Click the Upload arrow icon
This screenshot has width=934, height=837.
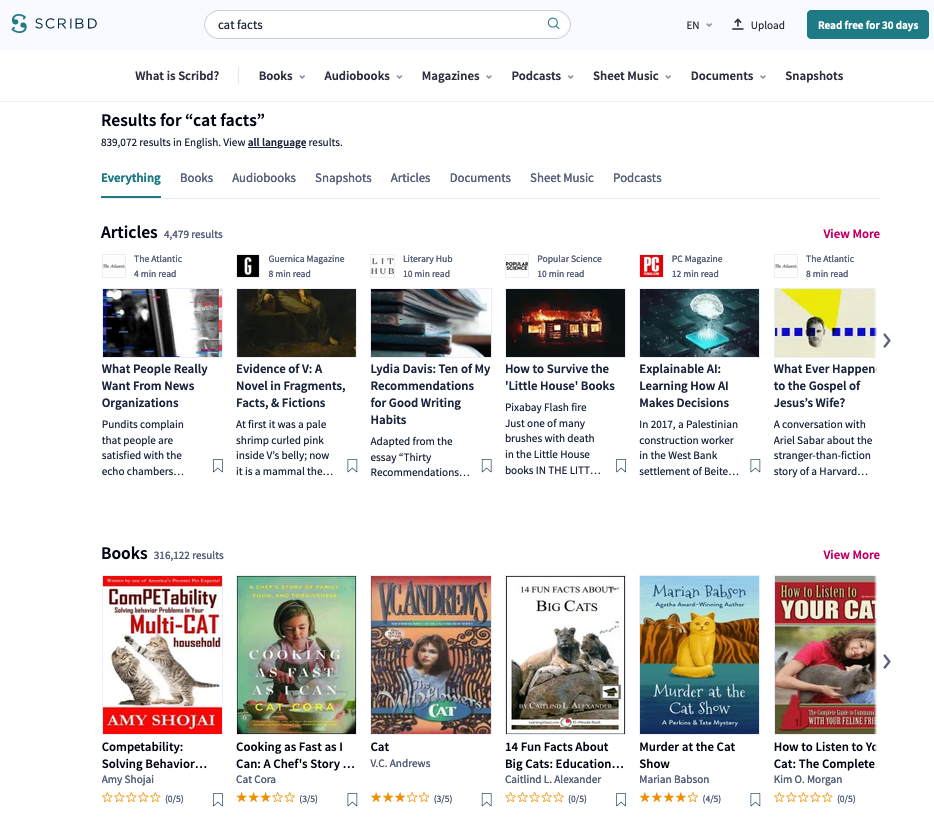(x=737, y=24)
